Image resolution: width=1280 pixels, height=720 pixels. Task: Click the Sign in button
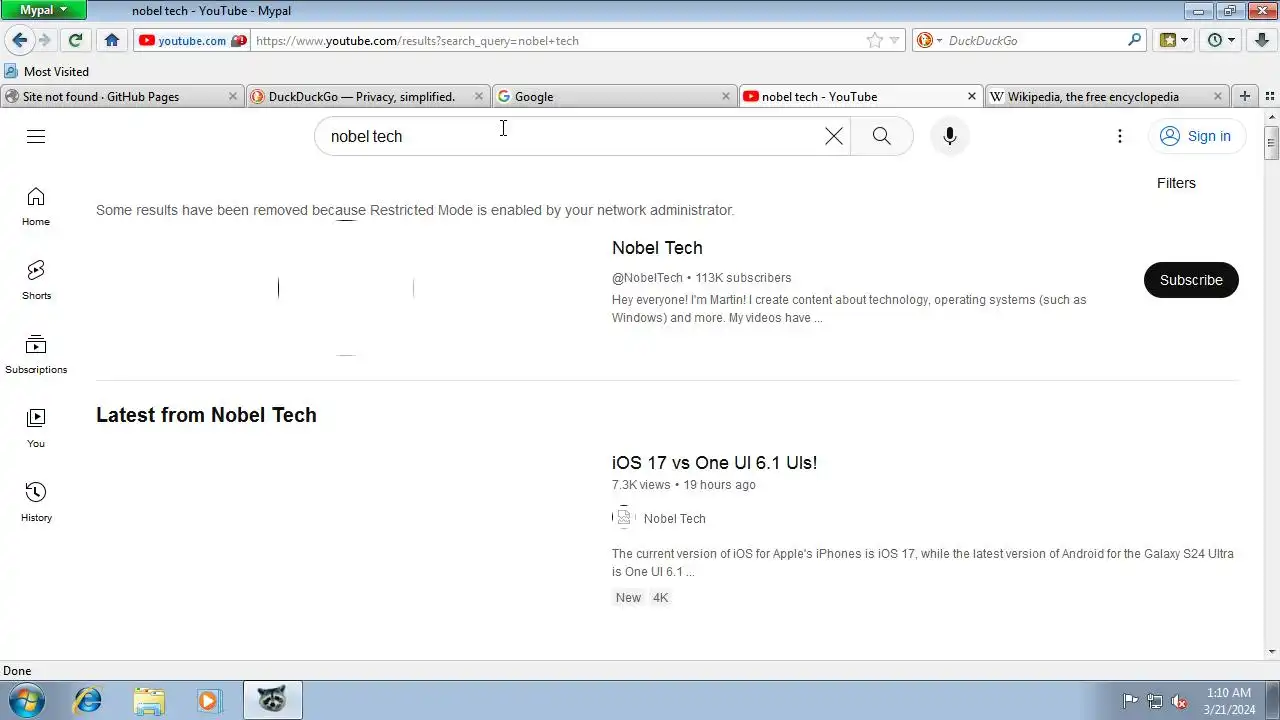(x=1196, y=136)
